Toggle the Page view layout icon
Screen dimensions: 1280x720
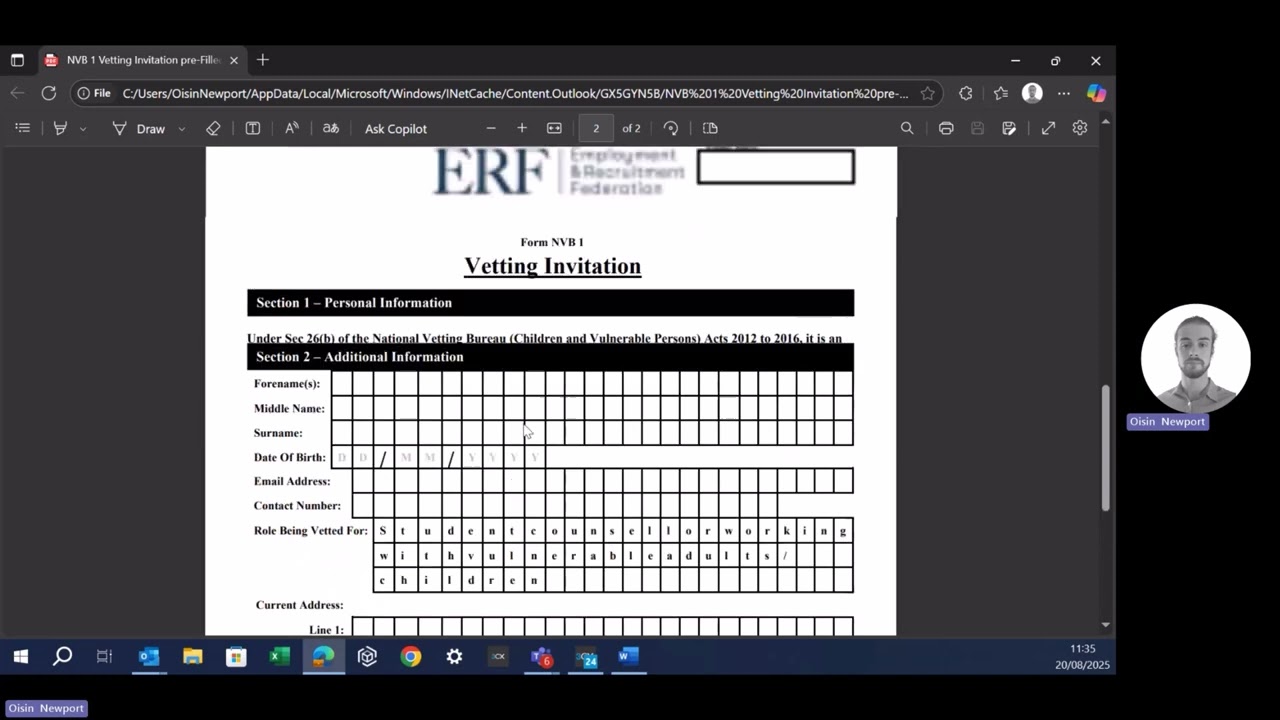(710, 128)
